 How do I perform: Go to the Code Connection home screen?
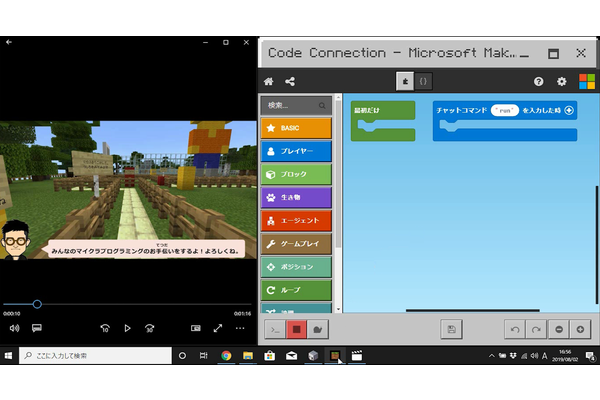269,81
